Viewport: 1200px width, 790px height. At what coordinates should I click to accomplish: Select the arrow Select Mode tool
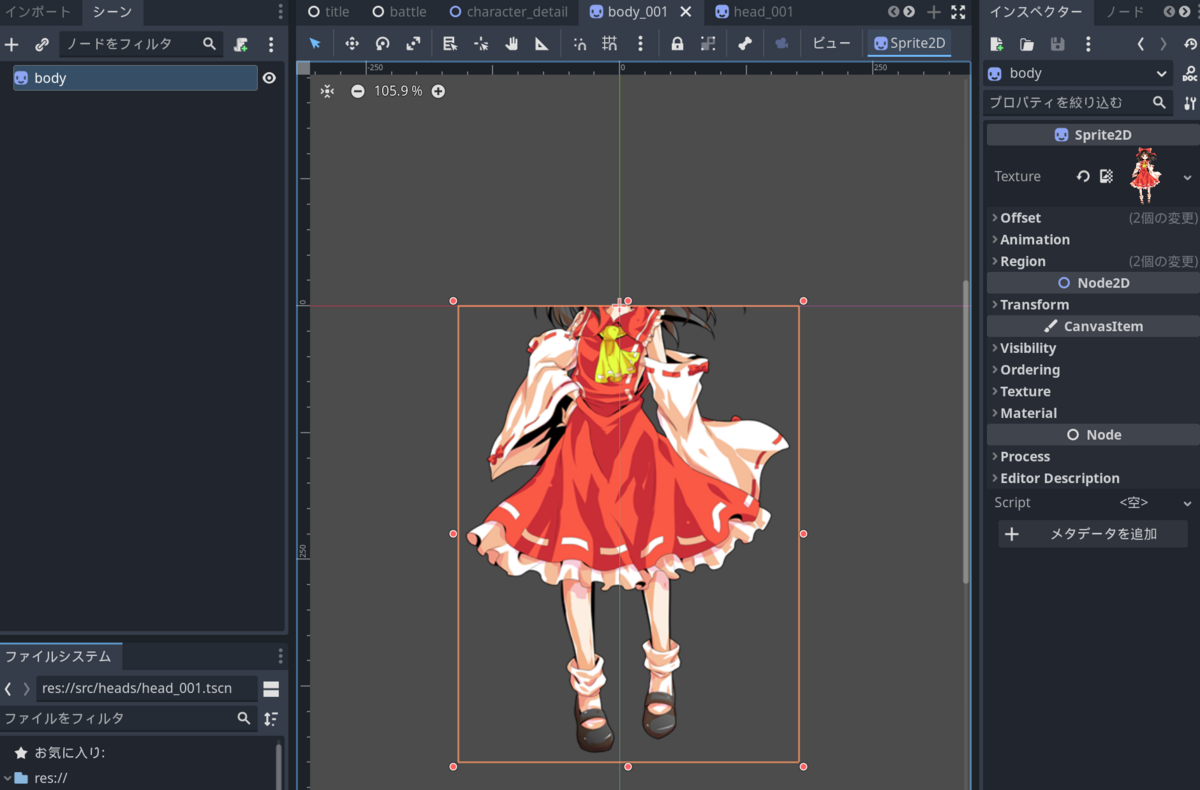tap(315, 44)
